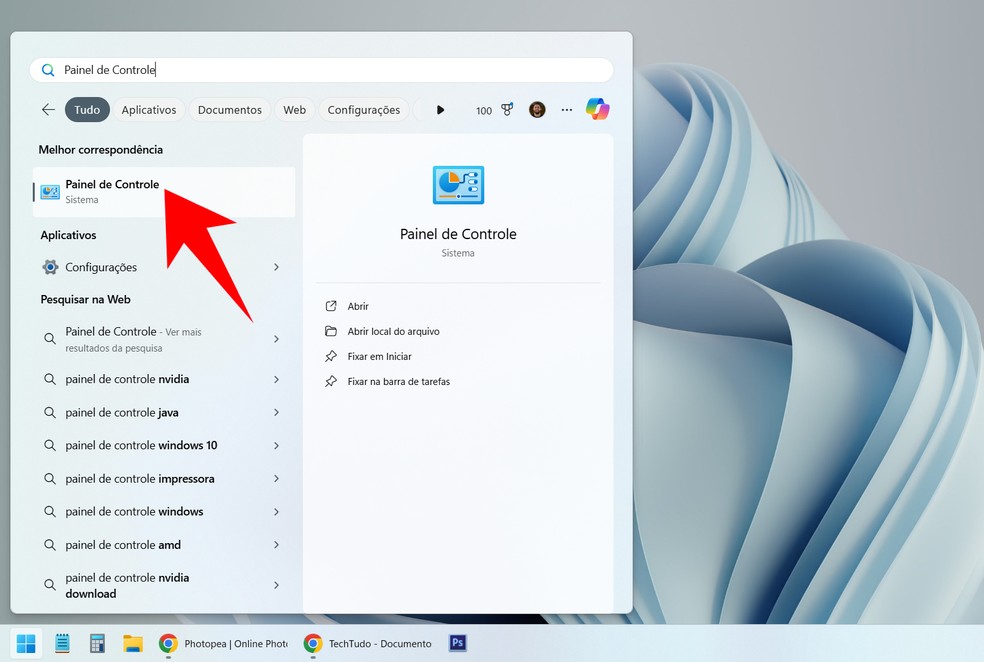
Task: Go back with the left arrow icon
Action: tap(48, 110)
